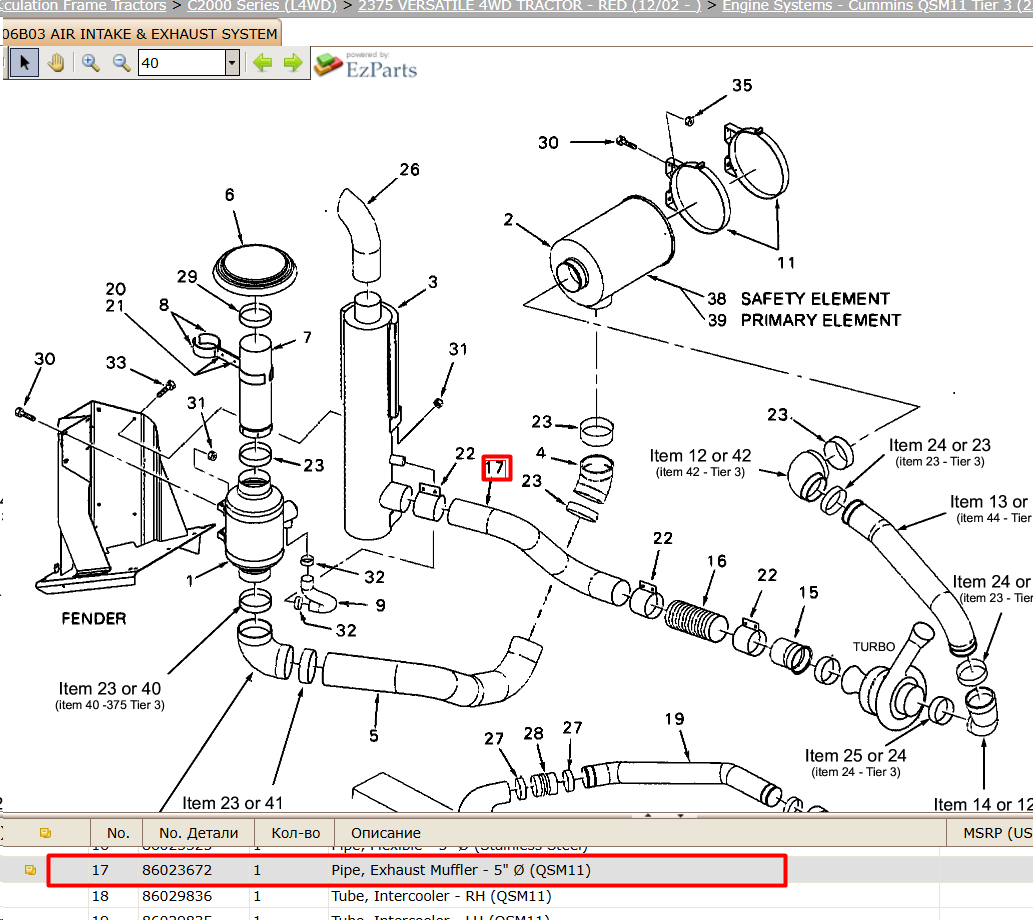Image resolution: width=1033 pixels, height=920 pixels.
Task: Click the Item 23 or 41 label
Action: (233, 803)
